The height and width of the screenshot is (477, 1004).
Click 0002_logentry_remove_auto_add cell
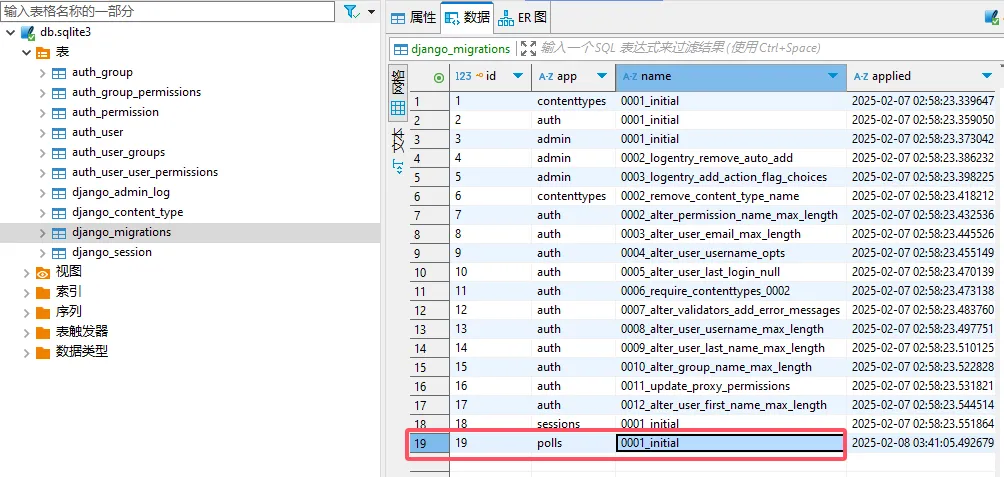click(731, 158)
